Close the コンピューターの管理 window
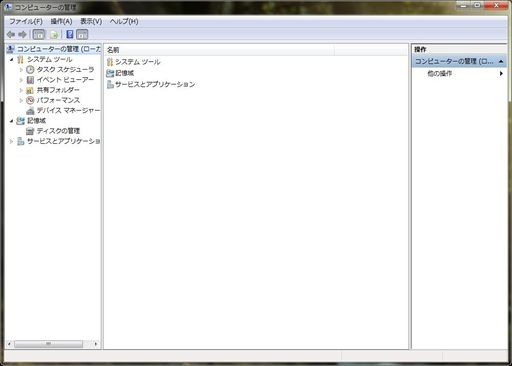The image size is (512, 366). click(496, 5)
